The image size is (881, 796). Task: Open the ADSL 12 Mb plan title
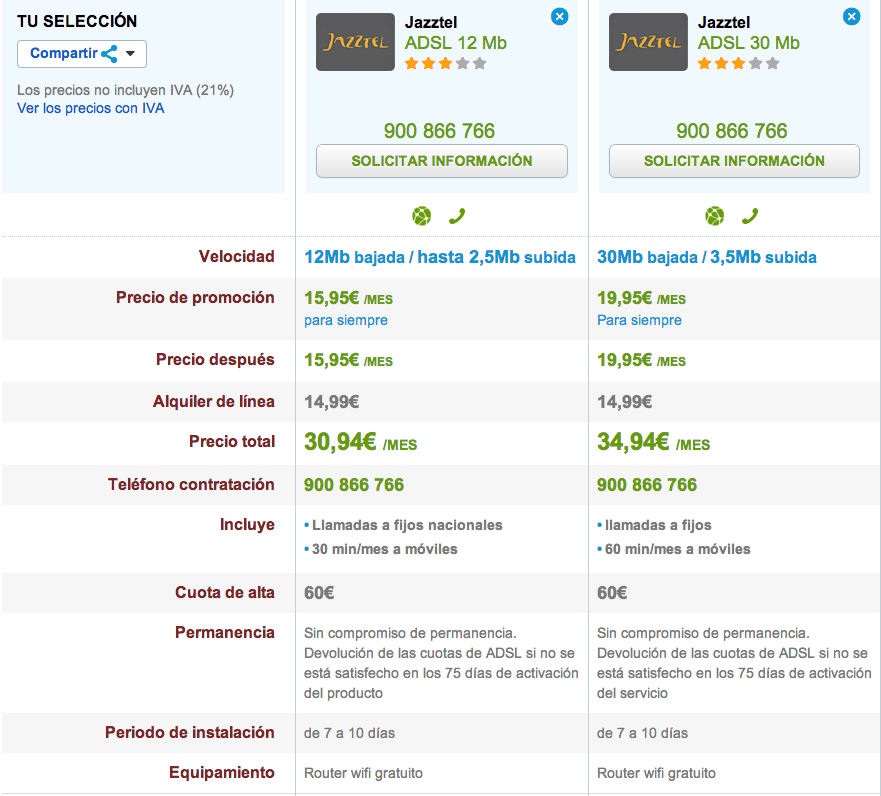pos(456,43)
